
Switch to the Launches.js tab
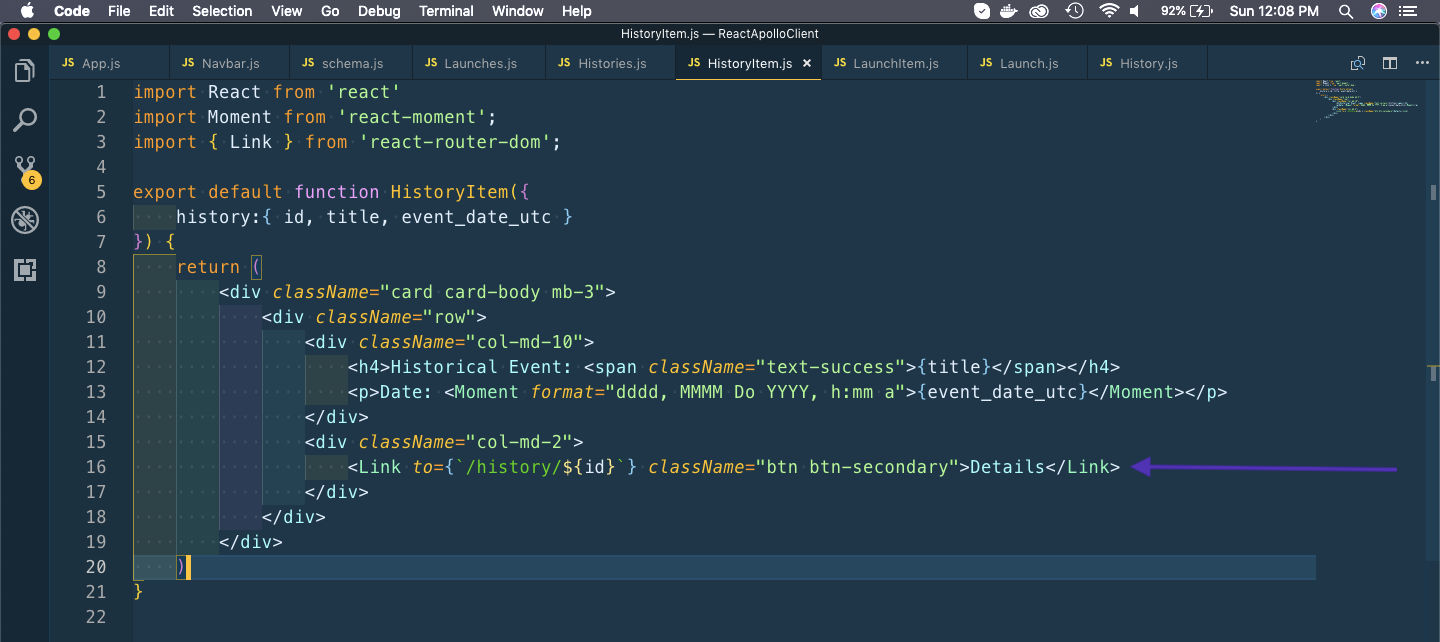[479, 63]
